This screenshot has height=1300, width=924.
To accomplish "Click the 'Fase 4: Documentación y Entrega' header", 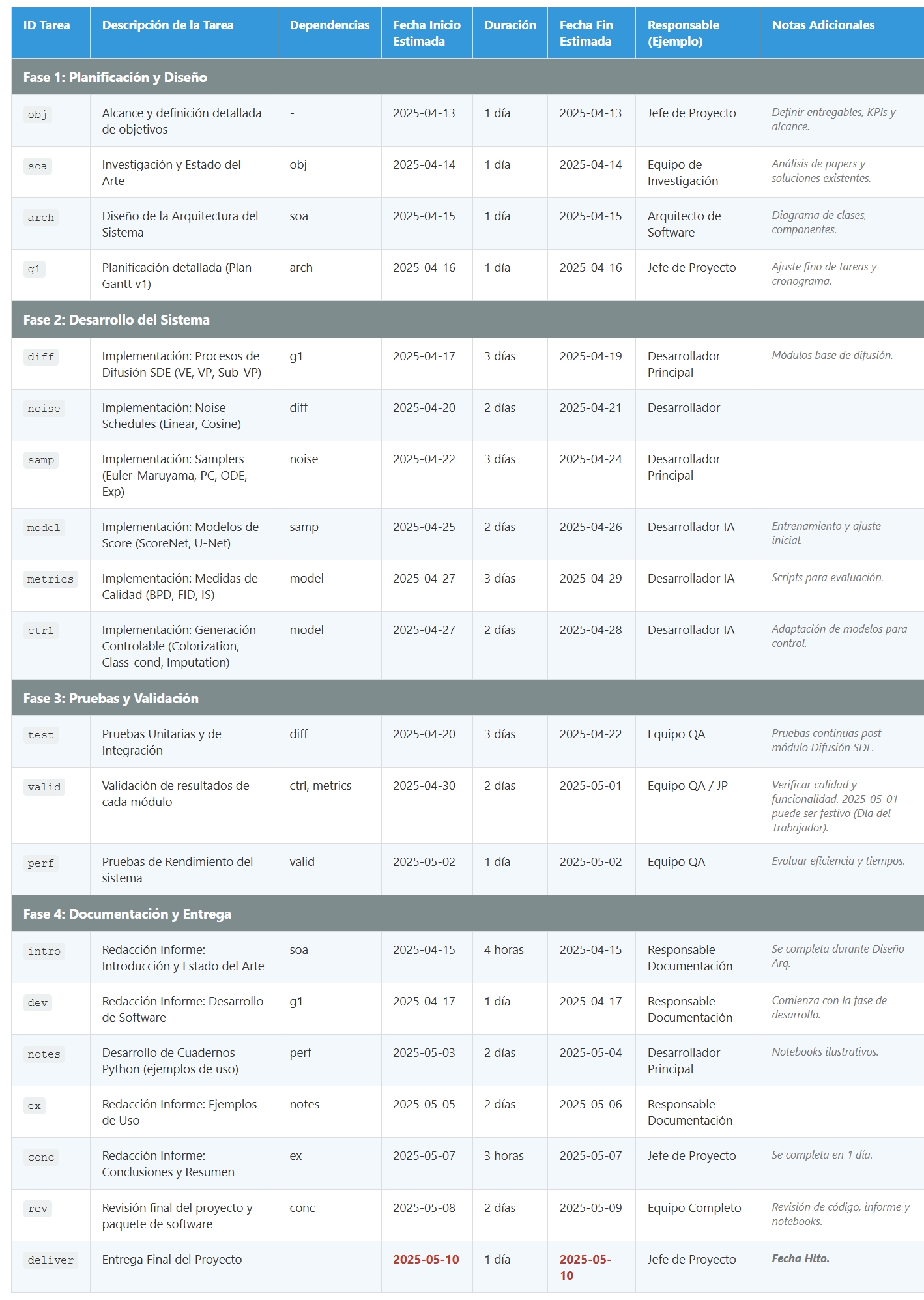I will [x=127, y=914].
